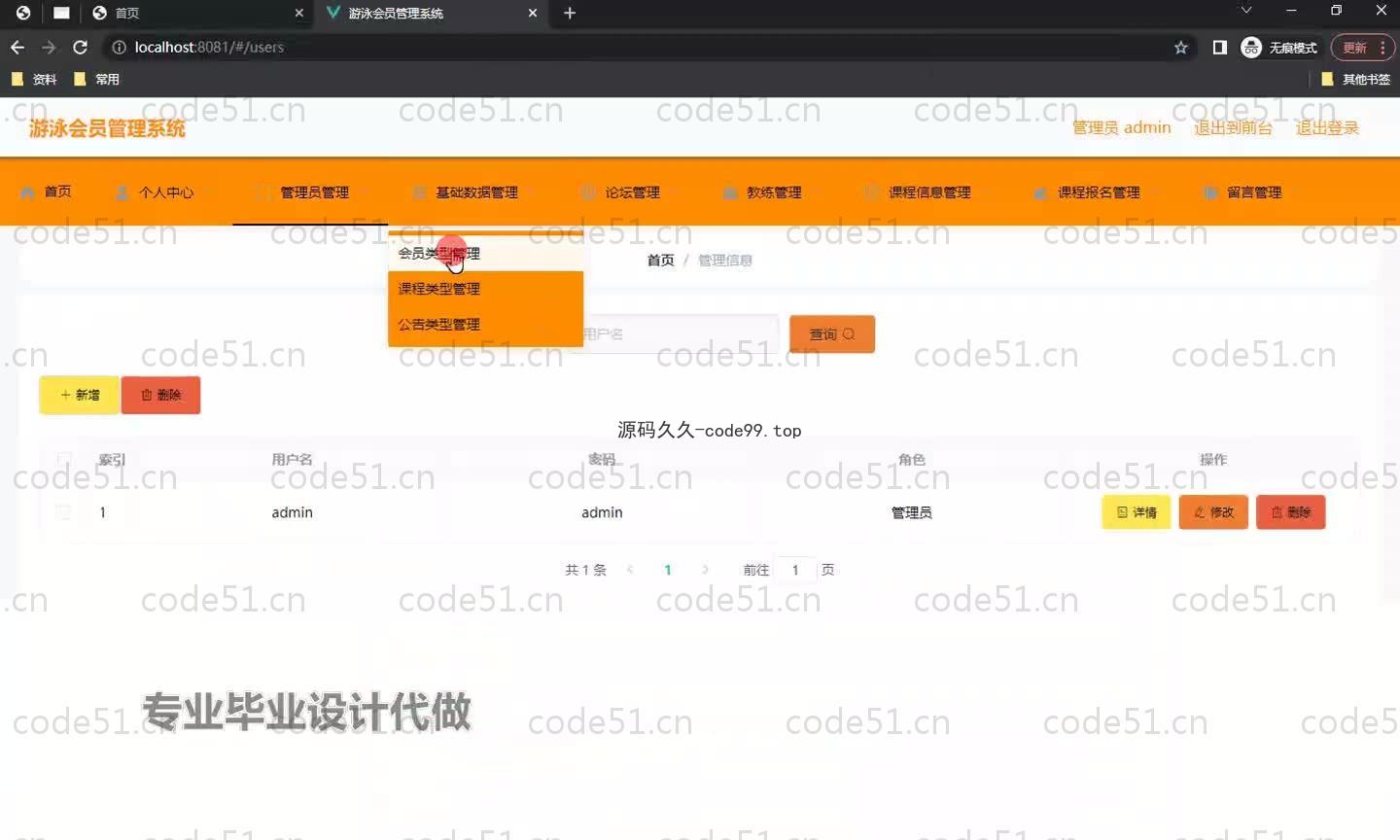Open the browser side panel icon
The height and width of the screenshot is (840, 1400).
coord(1219,47)
